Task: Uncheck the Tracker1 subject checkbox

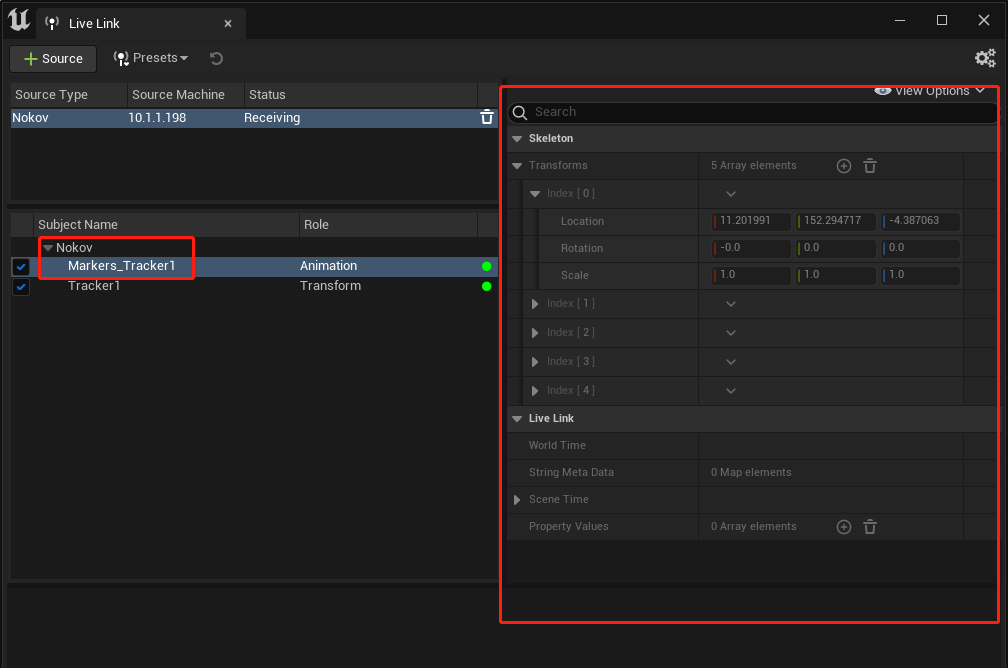Action: [21, 286]
